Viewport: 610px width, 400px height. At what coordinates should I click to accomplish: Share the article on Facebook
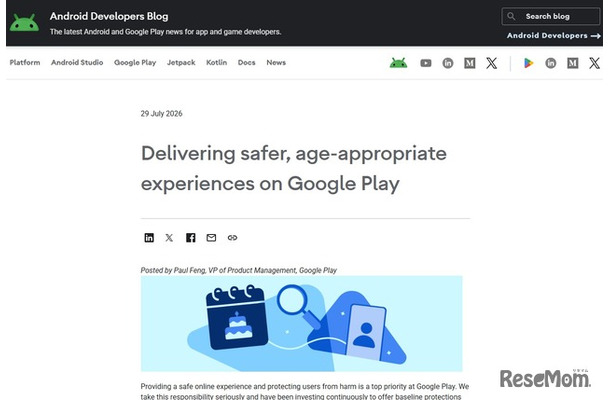click(x=191, y=238)
